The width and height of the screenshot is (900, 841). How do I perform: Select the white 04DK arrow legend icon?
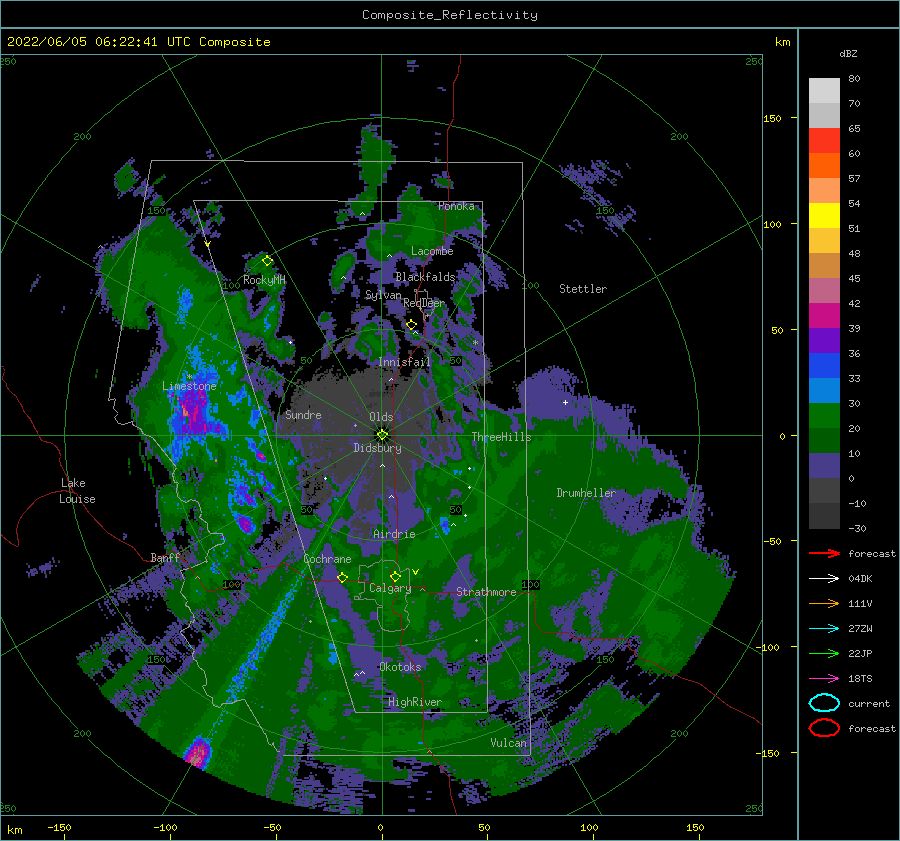point(824,578)
